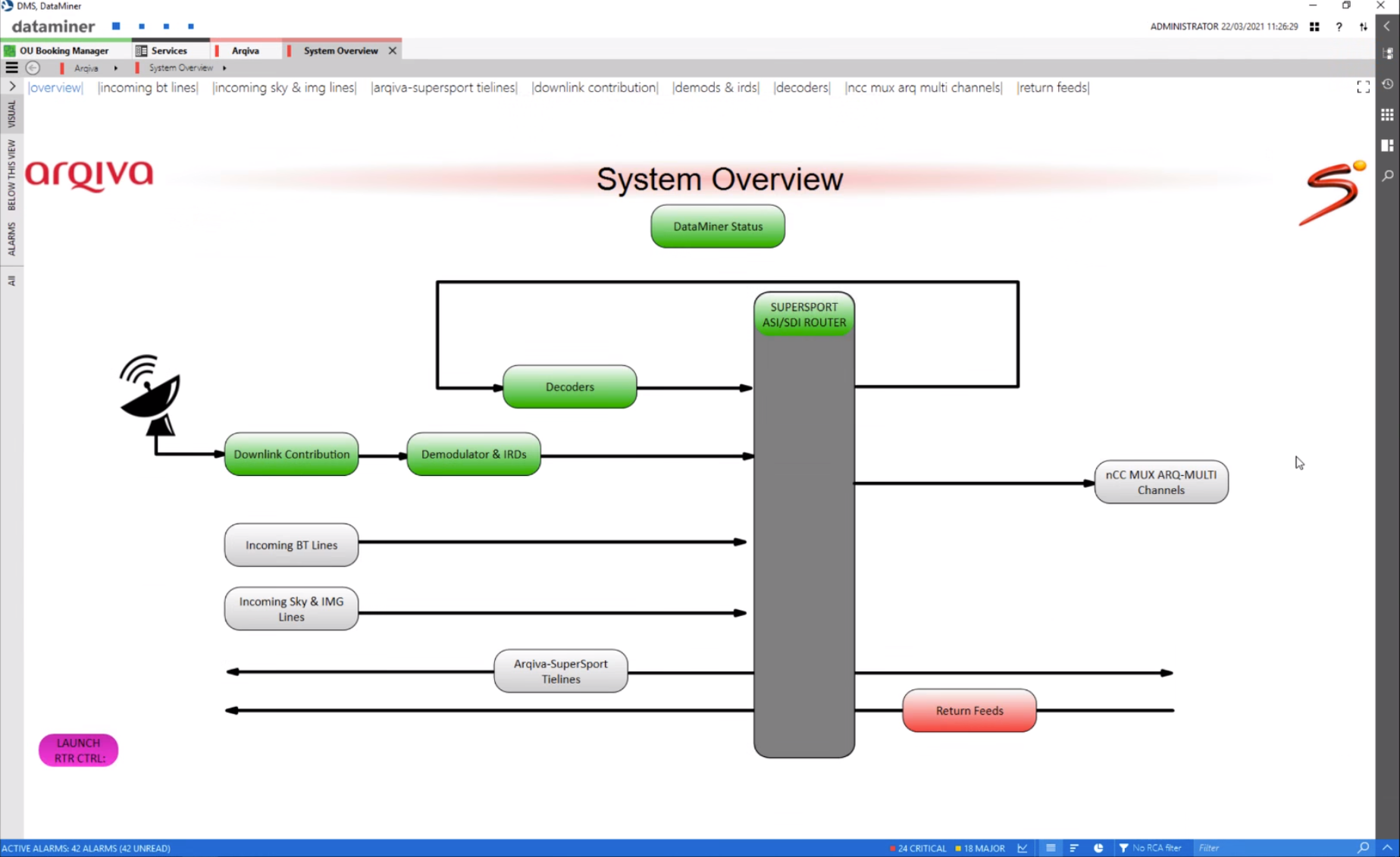Select the ALARMS side tab

(x=11, y=239)
